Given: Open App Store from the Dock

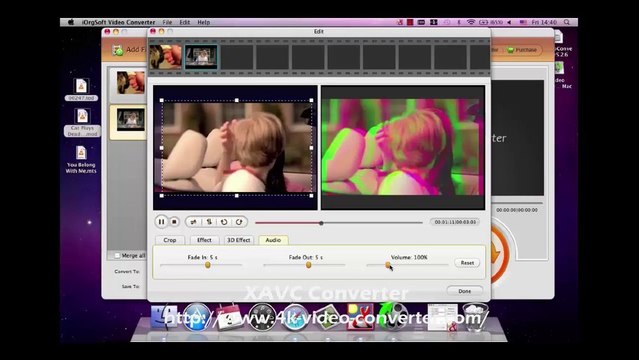Looking at the screenshot, I should [196, 317].
